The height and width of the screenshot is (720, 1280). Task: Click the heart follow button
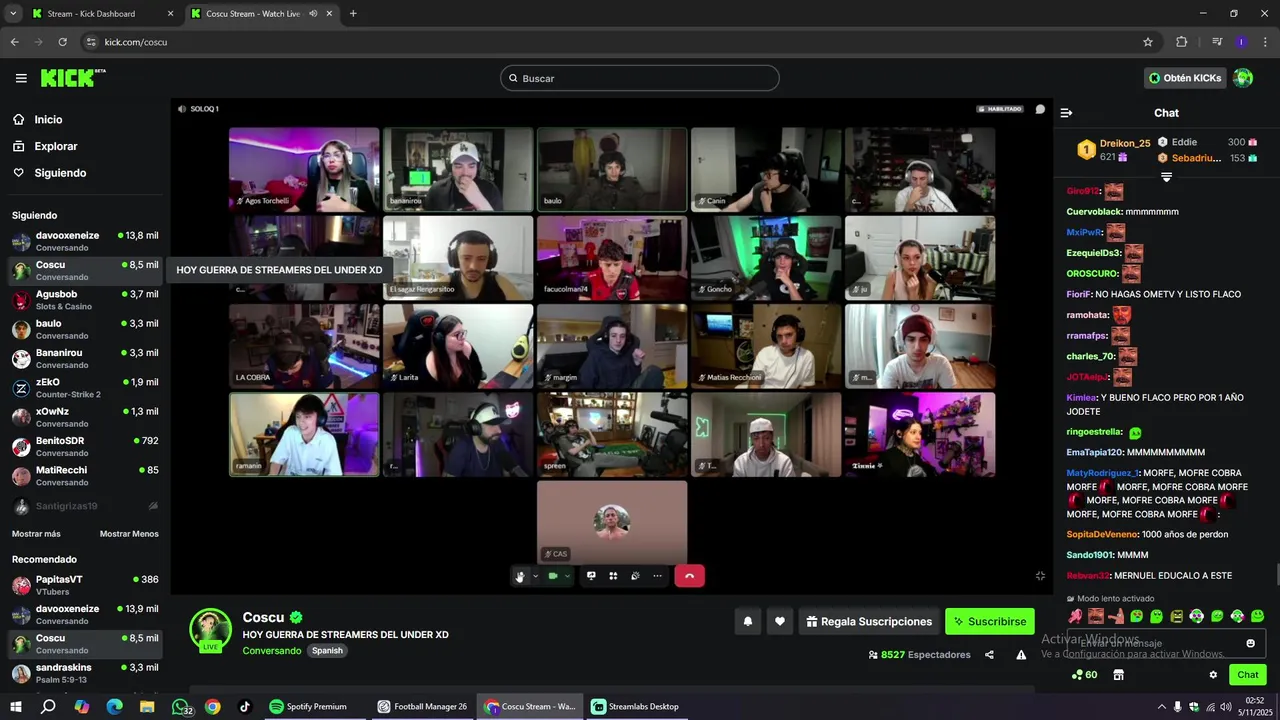779,621
